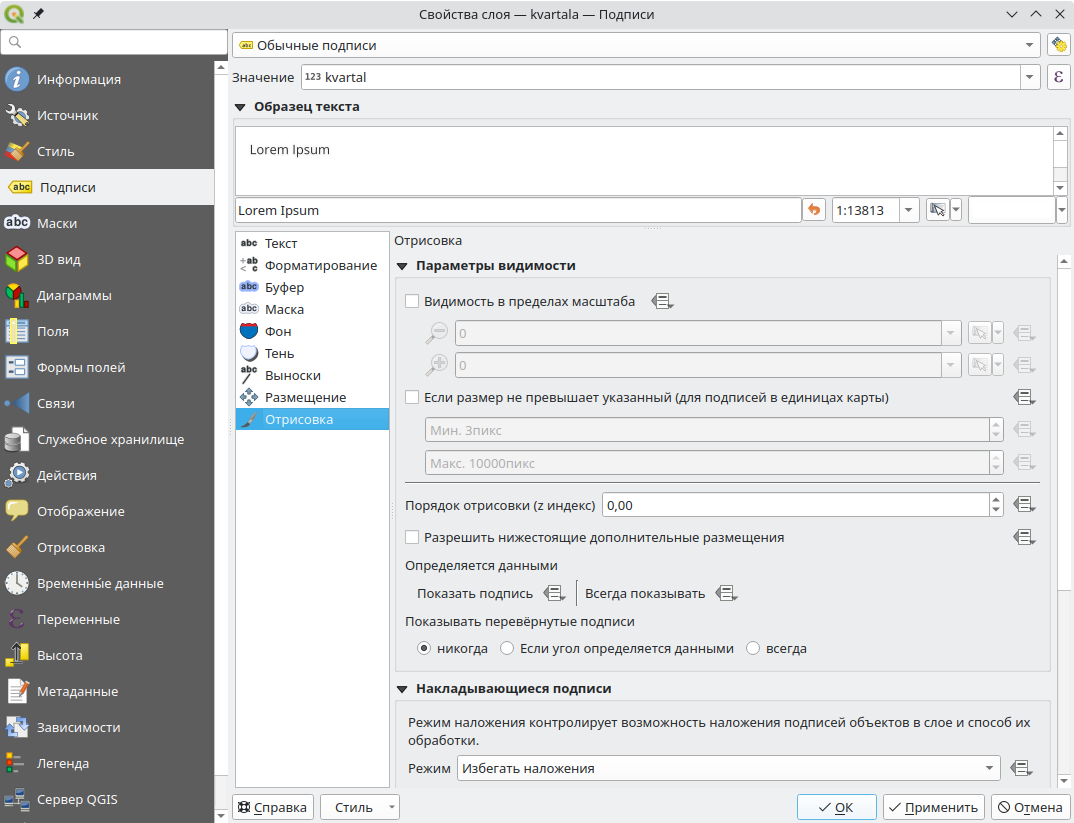Open the label auto-placement settings icon
The height and width of the screenshot is (823, 1074).
point(1058,45)
